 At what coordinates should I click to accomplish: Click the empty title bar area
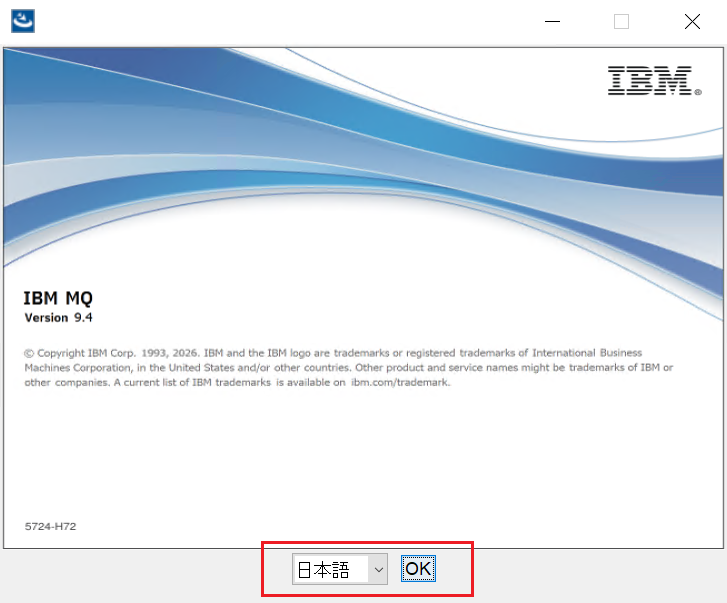(x=287, y=21)
